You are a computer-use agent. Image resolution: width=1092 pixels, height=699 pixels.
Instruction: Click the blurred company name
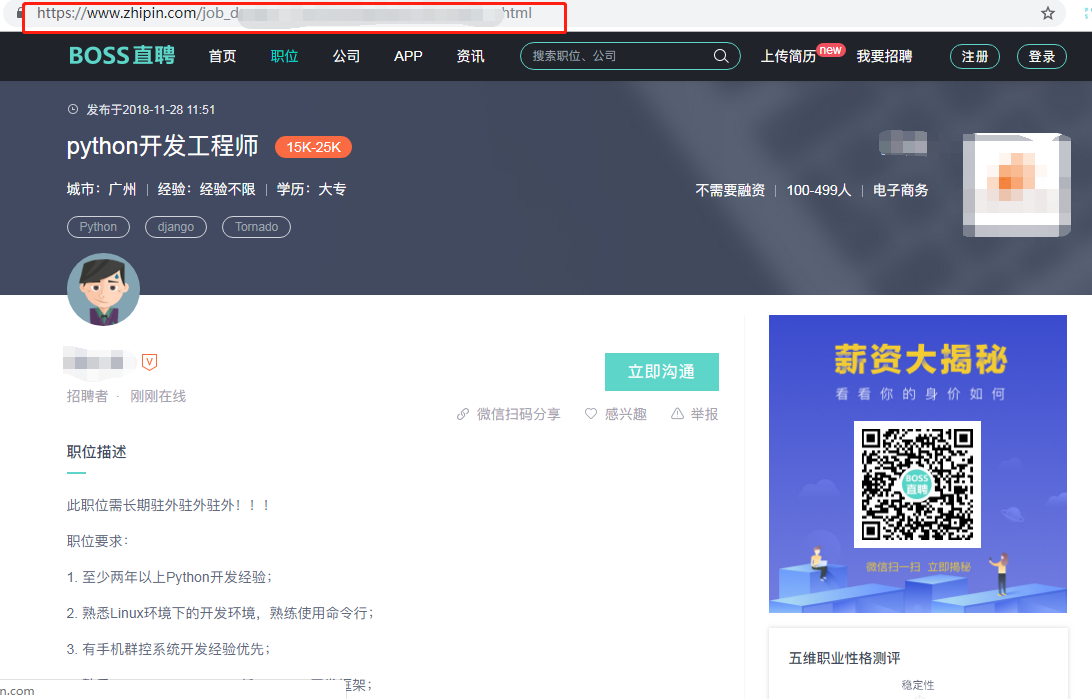[x=903, y=143]
